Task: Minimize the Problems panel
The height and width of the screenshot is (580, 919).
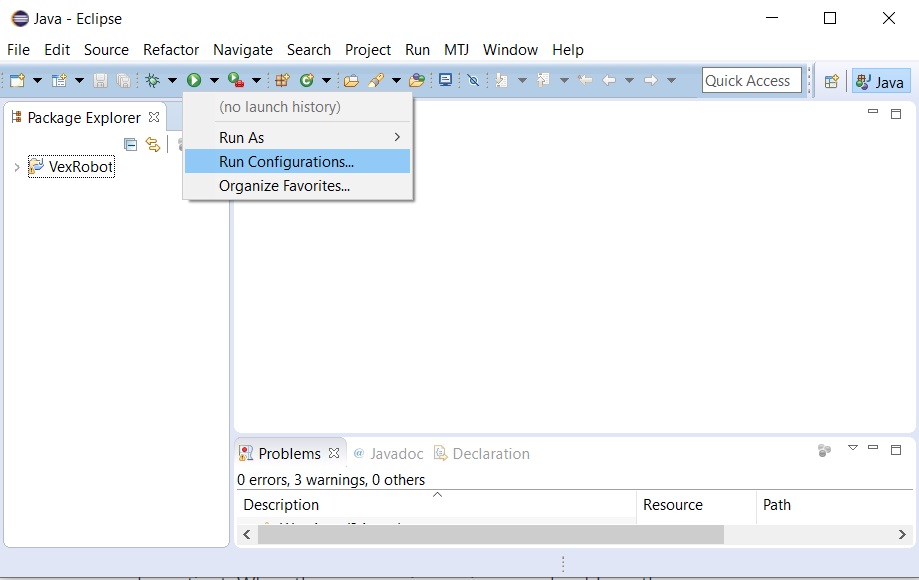Action: [873, 448]
